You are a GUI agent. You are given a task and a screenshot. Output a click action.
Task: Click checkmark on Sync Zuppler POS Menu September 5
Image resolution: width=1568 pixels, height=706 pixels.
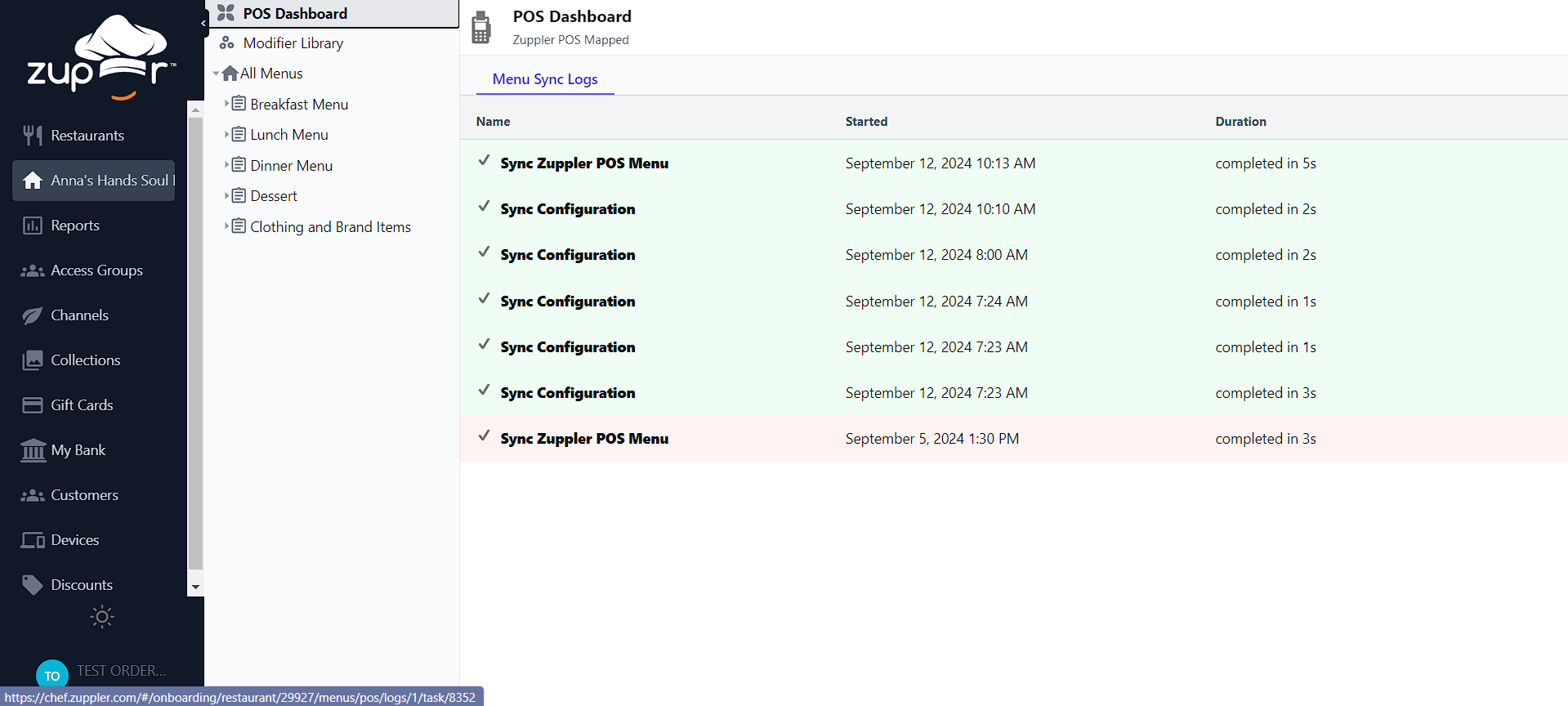pos(484,436)
